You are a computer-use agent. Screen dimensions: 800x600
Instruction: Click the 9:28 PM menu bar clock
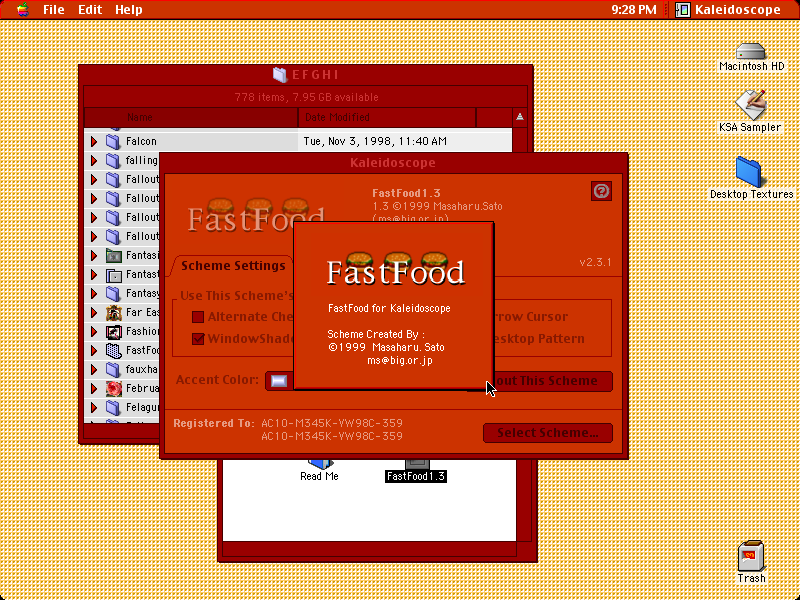pos(634,9)
